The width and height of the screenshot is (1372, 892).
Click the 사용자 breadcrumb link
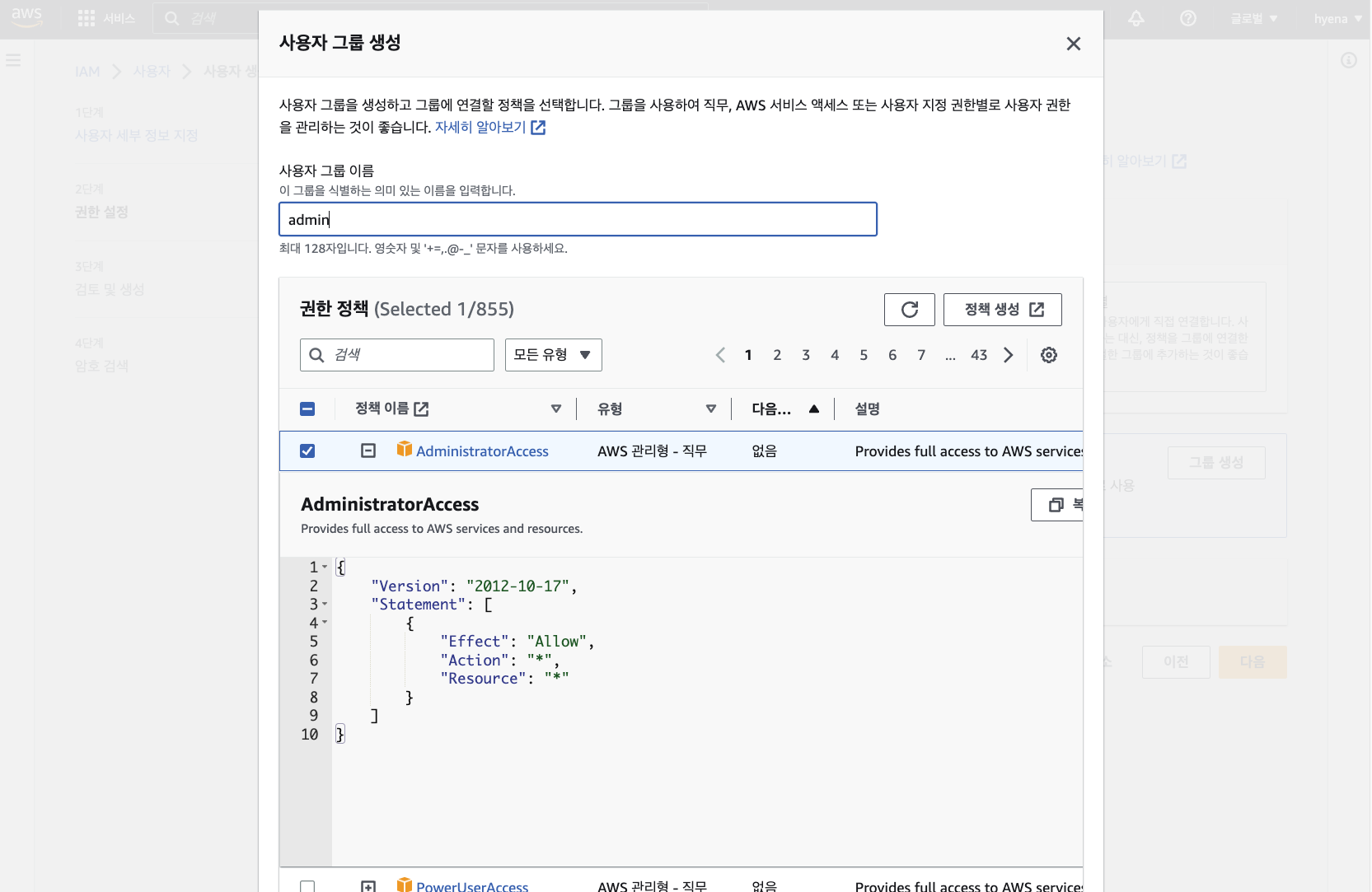pyautogui.click(x=152, y=72)
